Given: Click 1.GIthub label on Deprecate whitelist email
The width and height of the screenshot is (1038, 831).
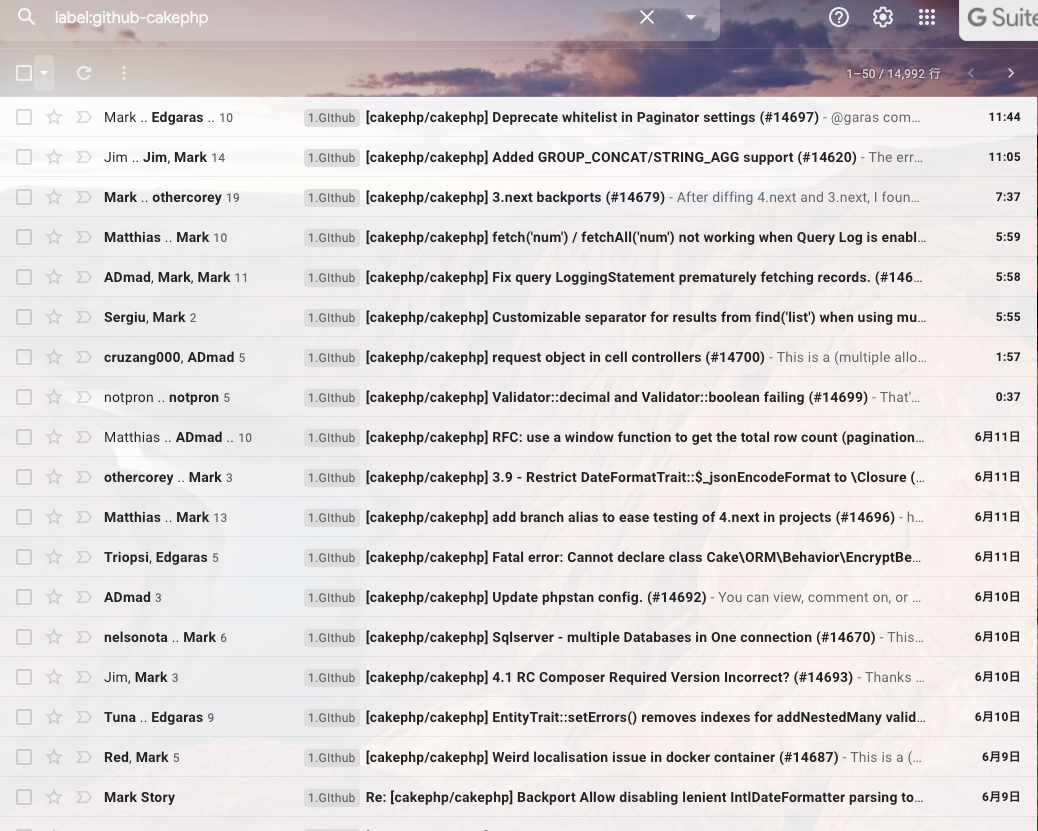Looking at the screenshot, I should [332, 117].
